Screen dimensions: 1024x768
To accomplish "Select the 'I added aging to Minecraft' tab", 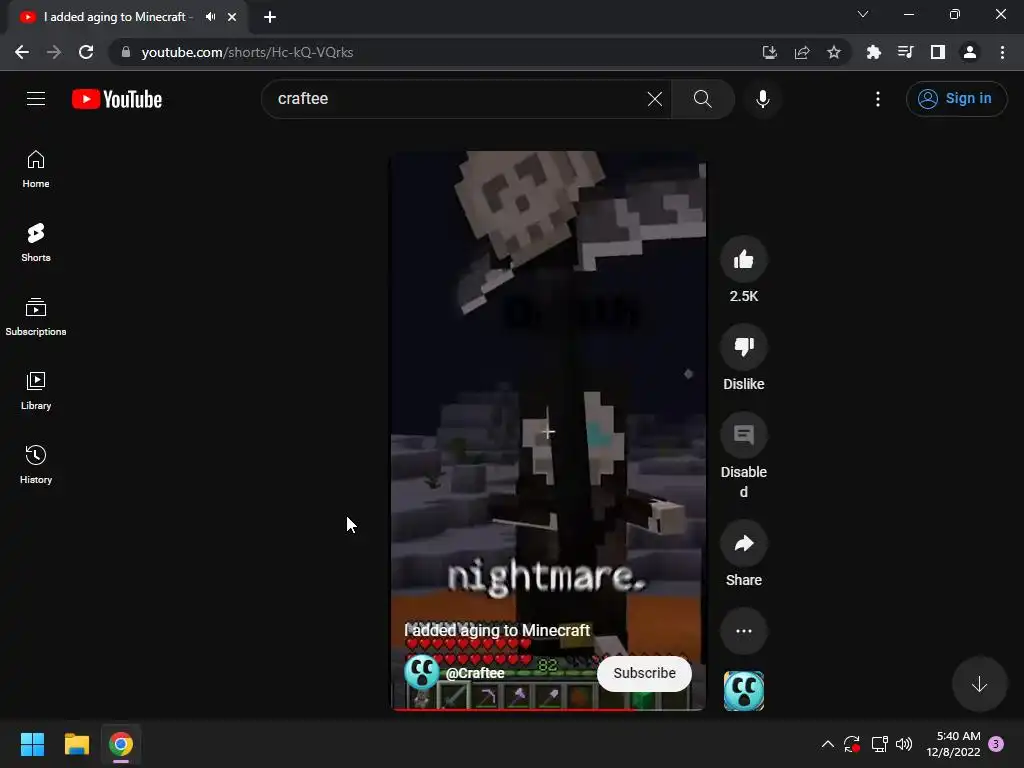I will (118, 17).
